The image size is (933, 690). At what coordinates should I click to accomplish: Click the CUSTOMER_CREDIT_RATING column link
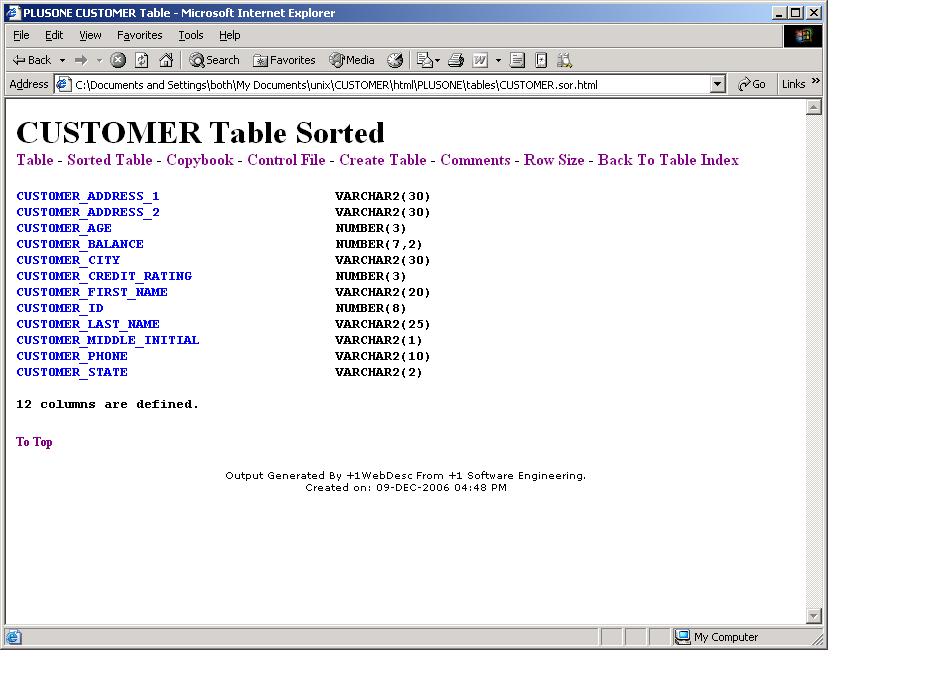click(104, 277)
